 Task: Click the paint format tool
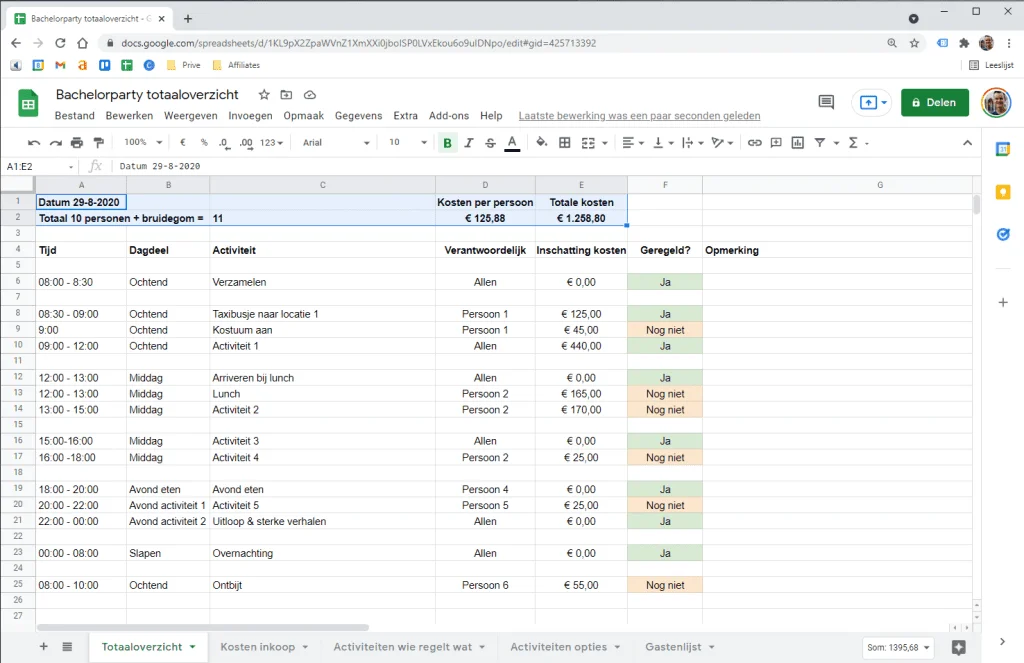97,142
